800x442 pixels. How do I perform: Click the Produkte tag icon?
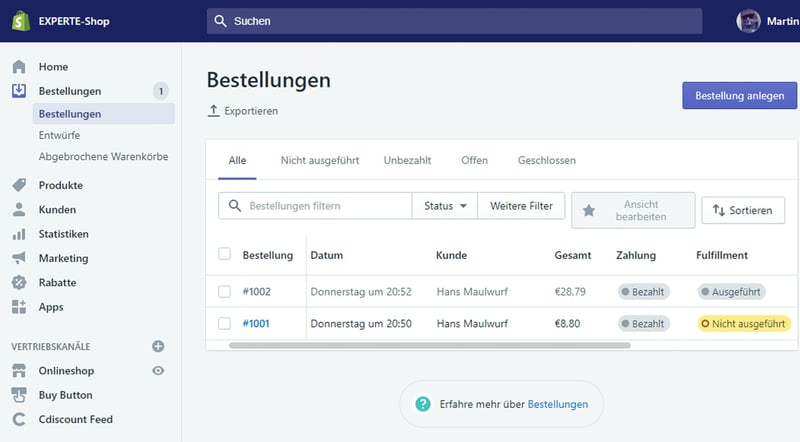tap(19, 186)
